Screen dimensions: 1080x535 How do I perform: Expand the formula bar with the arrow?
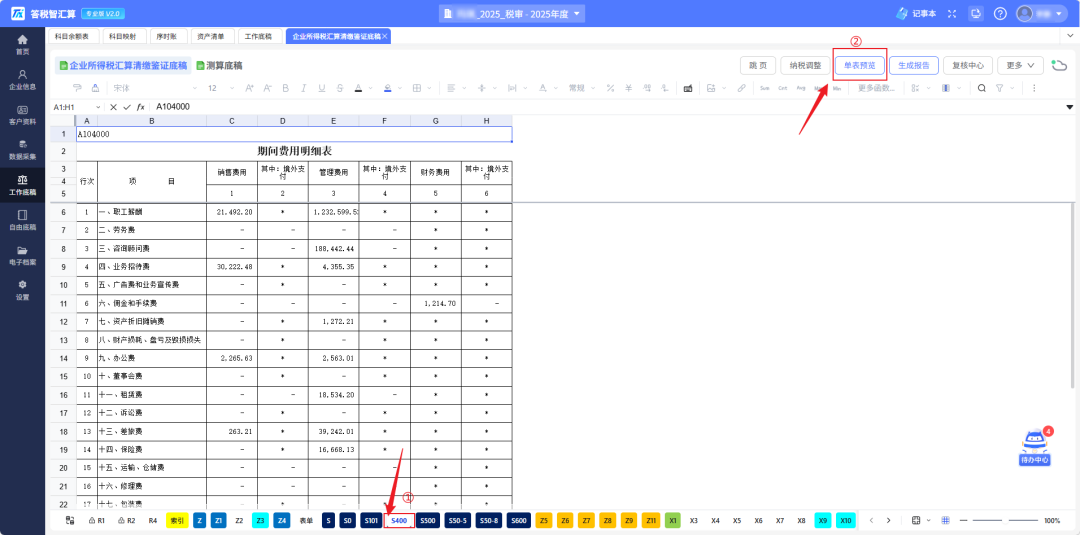pos(1069,107)
